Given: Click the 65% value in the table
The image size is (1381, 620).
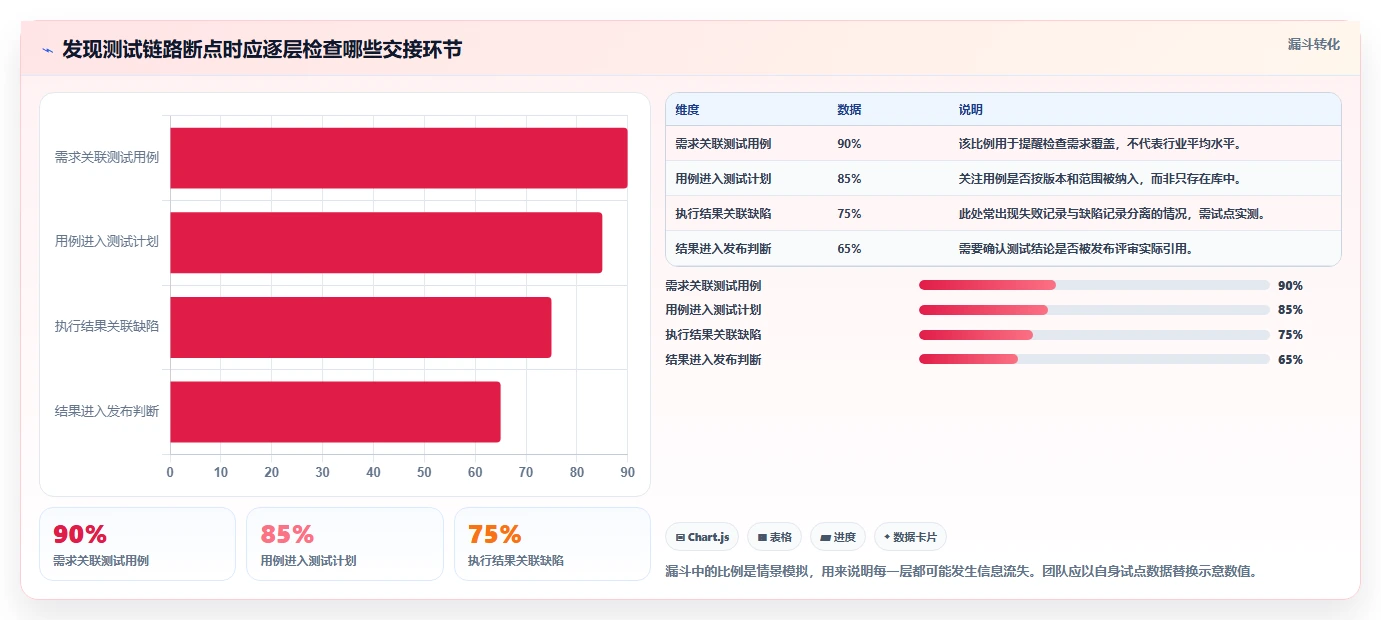Looking at the screenshot, I should (x=849, y=249).
